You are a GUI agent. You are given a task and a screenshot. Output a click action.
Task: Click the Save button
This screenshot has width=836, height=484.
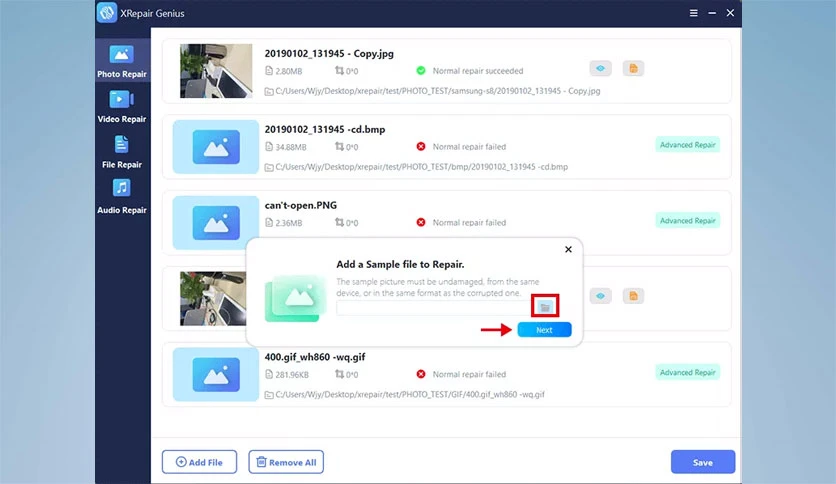[x=703, y=462]
